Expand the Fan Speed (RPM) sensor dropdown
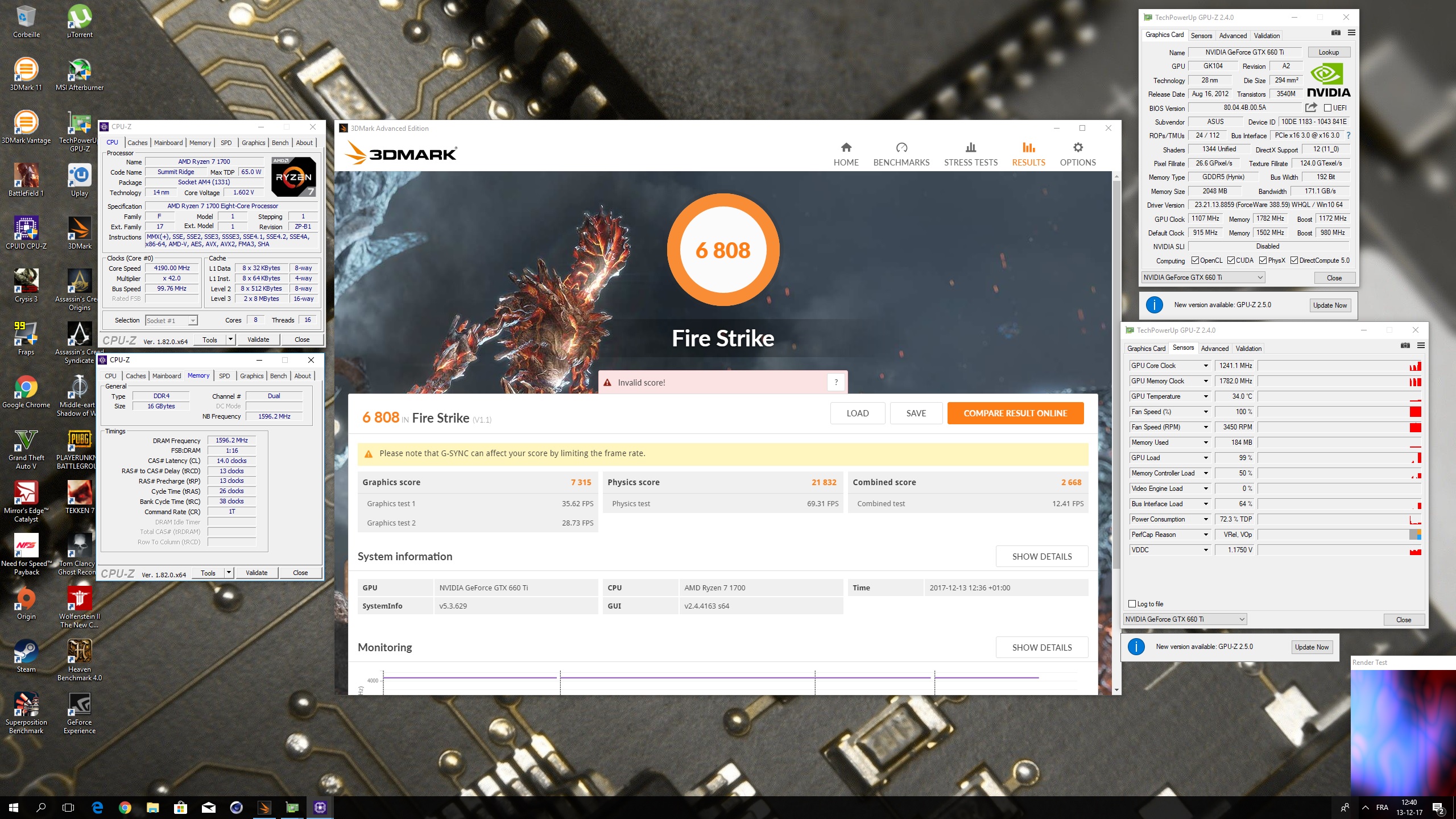Screen dimensions: 1456x819 coord(1205,427)
